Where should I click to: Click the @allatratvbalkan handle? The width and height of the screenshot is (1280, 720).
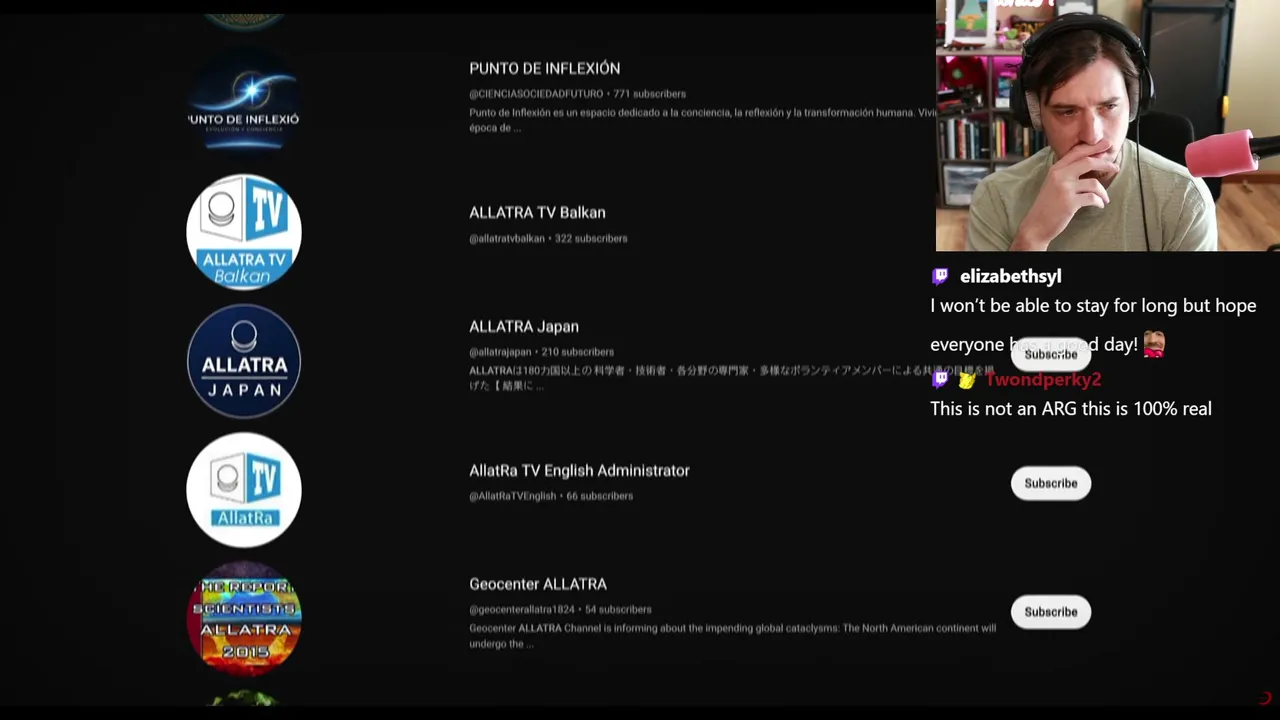click(x=507, y=238)
